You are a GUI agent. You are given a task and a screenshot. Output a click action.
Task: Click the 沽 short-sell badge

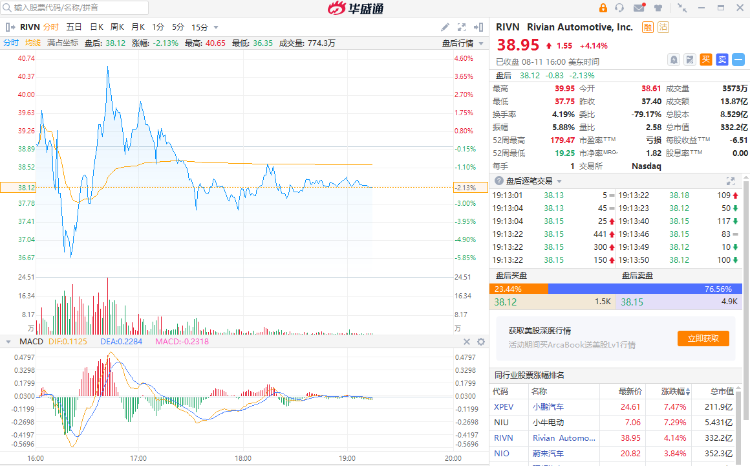point(663,27)
